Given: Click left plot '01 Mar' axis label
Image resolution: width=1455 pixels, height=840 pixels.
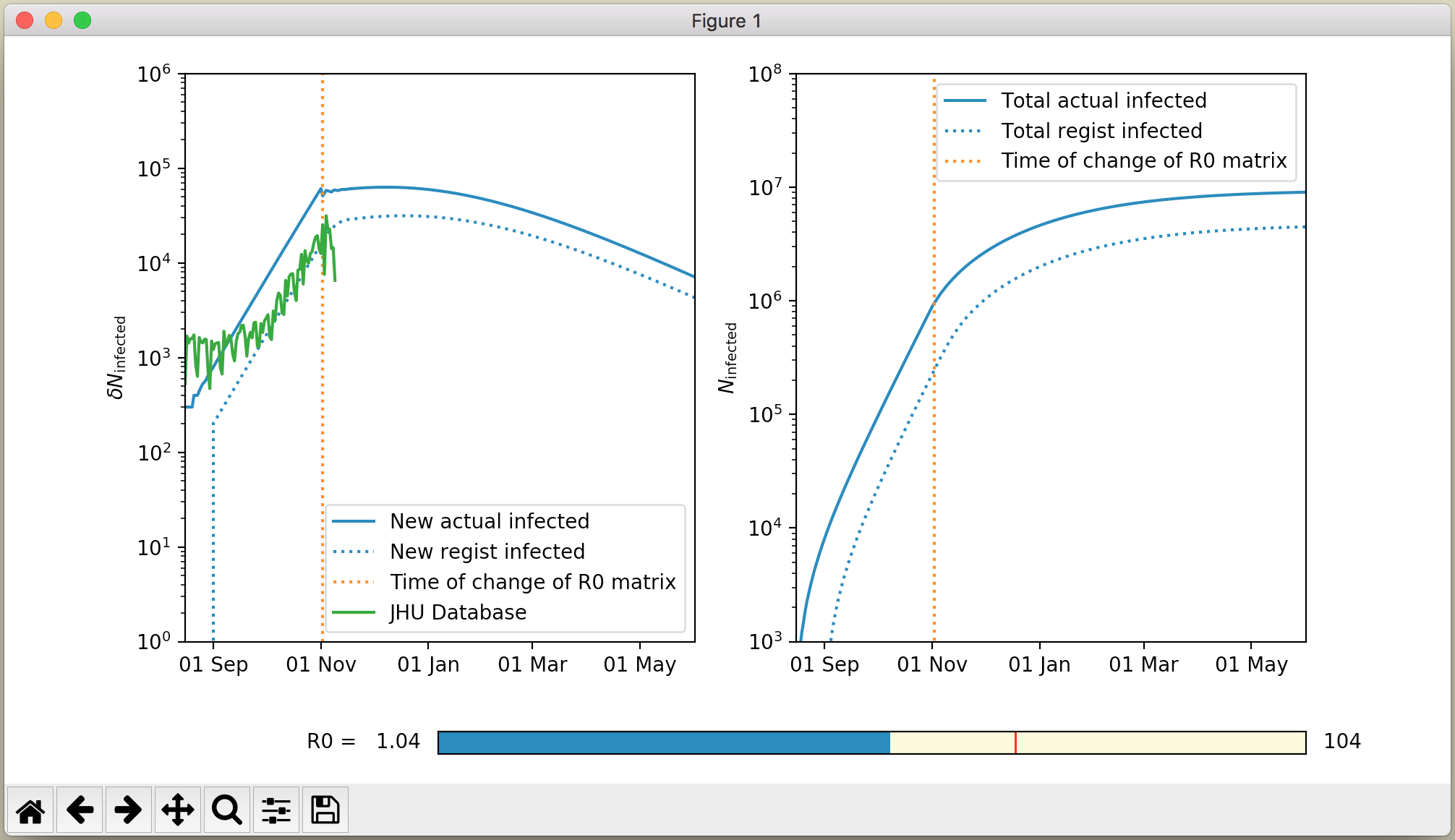Looking at the screenshot, I should 532,664.
